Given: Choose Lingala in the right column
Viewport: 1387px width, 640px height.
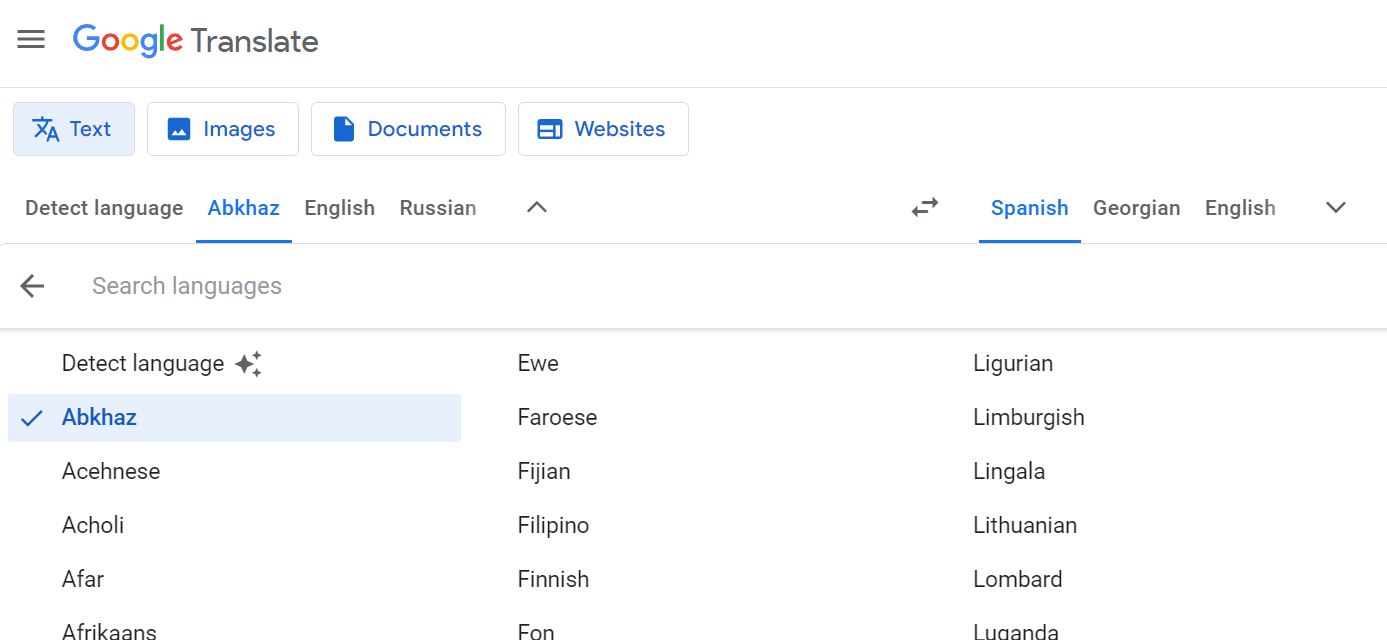Looking at the screenshot, I should [1008, 470].
